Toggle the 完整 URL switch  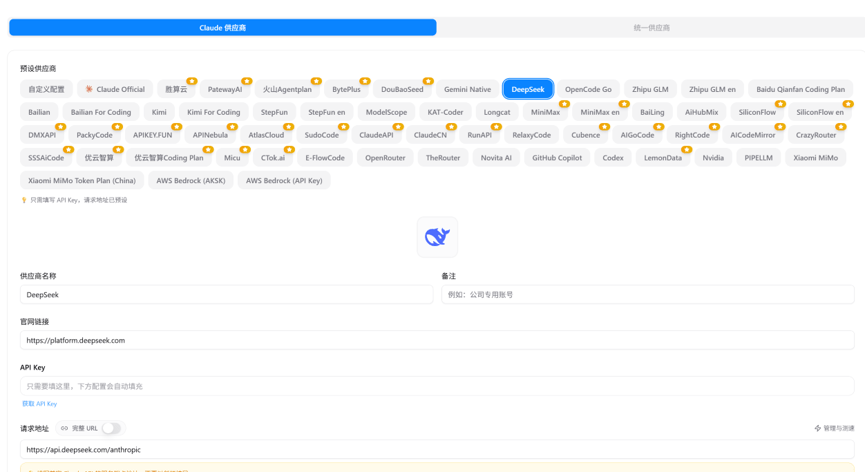[x=111, y=428]
